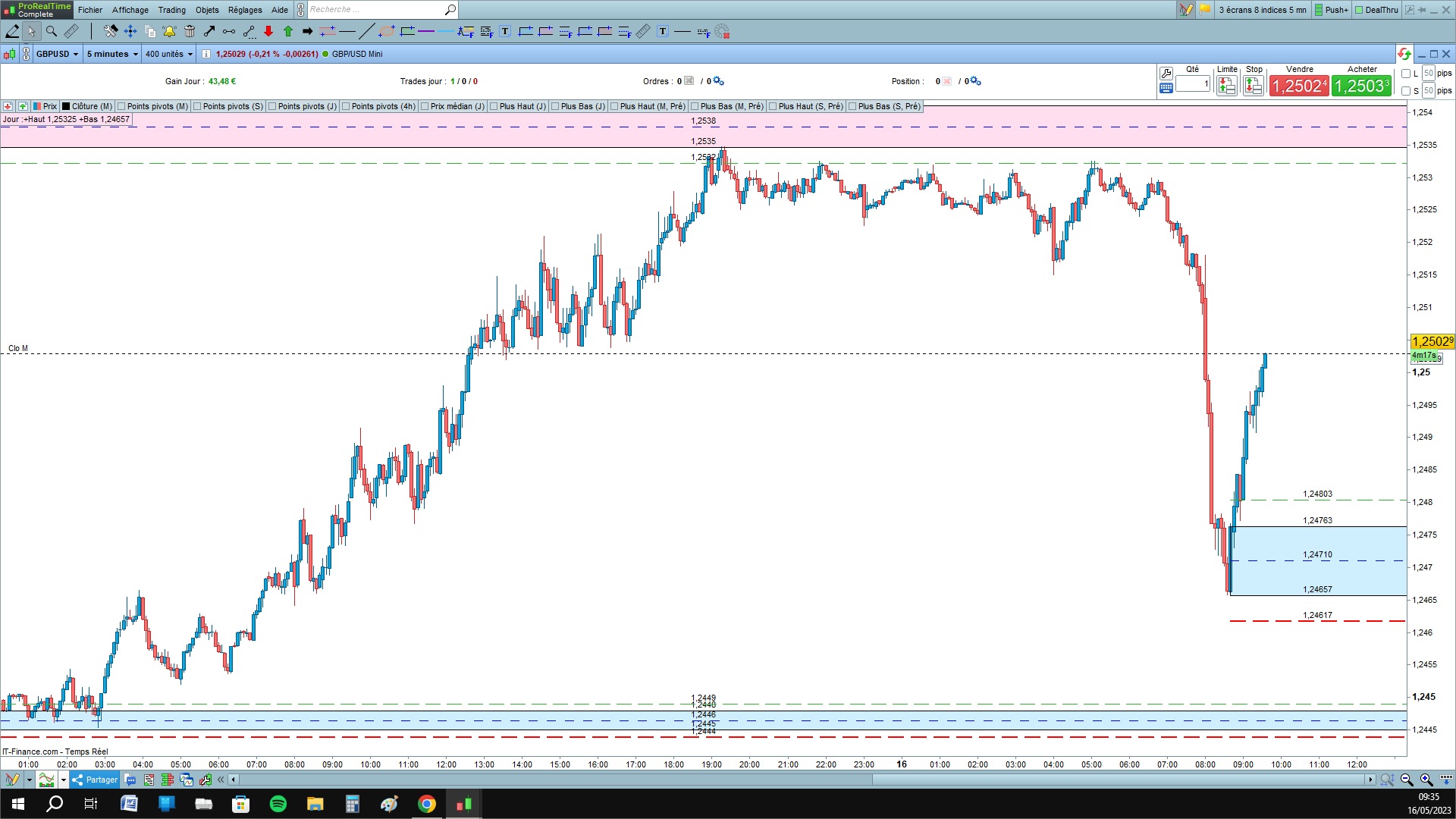This screenshot has height=819, width=1456.
Task: Enable Points pivots (M) checkbox
Action: pyautogui.click(x=122, y=106)
